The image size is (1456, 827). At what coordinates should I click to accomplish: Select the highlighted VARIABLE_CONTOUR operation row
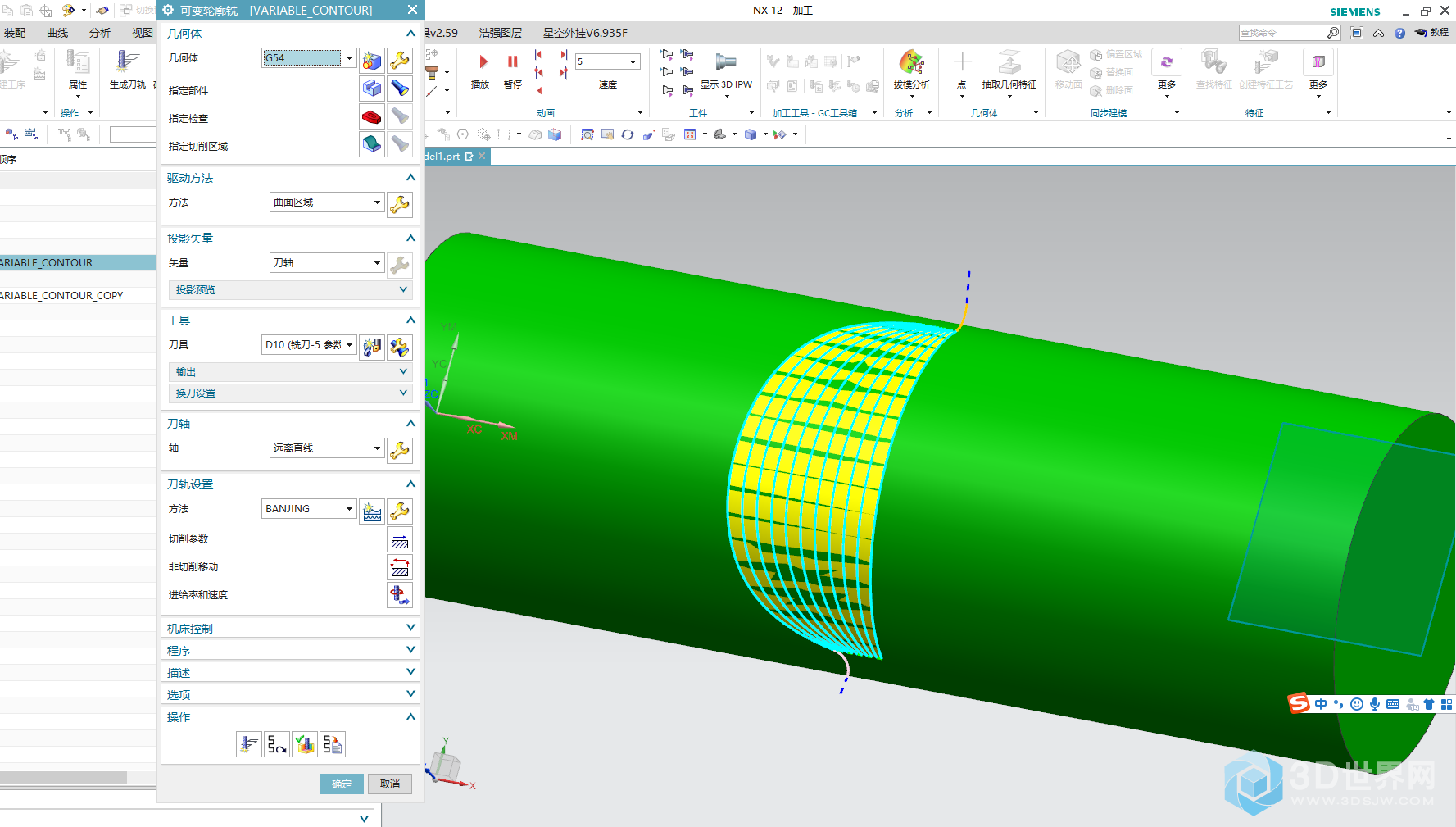point(78,262)
